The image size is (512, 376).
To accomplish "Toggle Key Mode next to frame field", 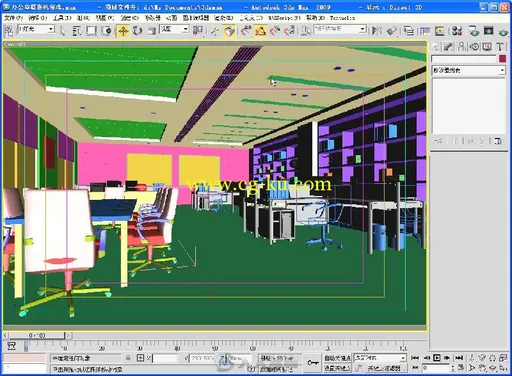I will [x=415, y=368].
